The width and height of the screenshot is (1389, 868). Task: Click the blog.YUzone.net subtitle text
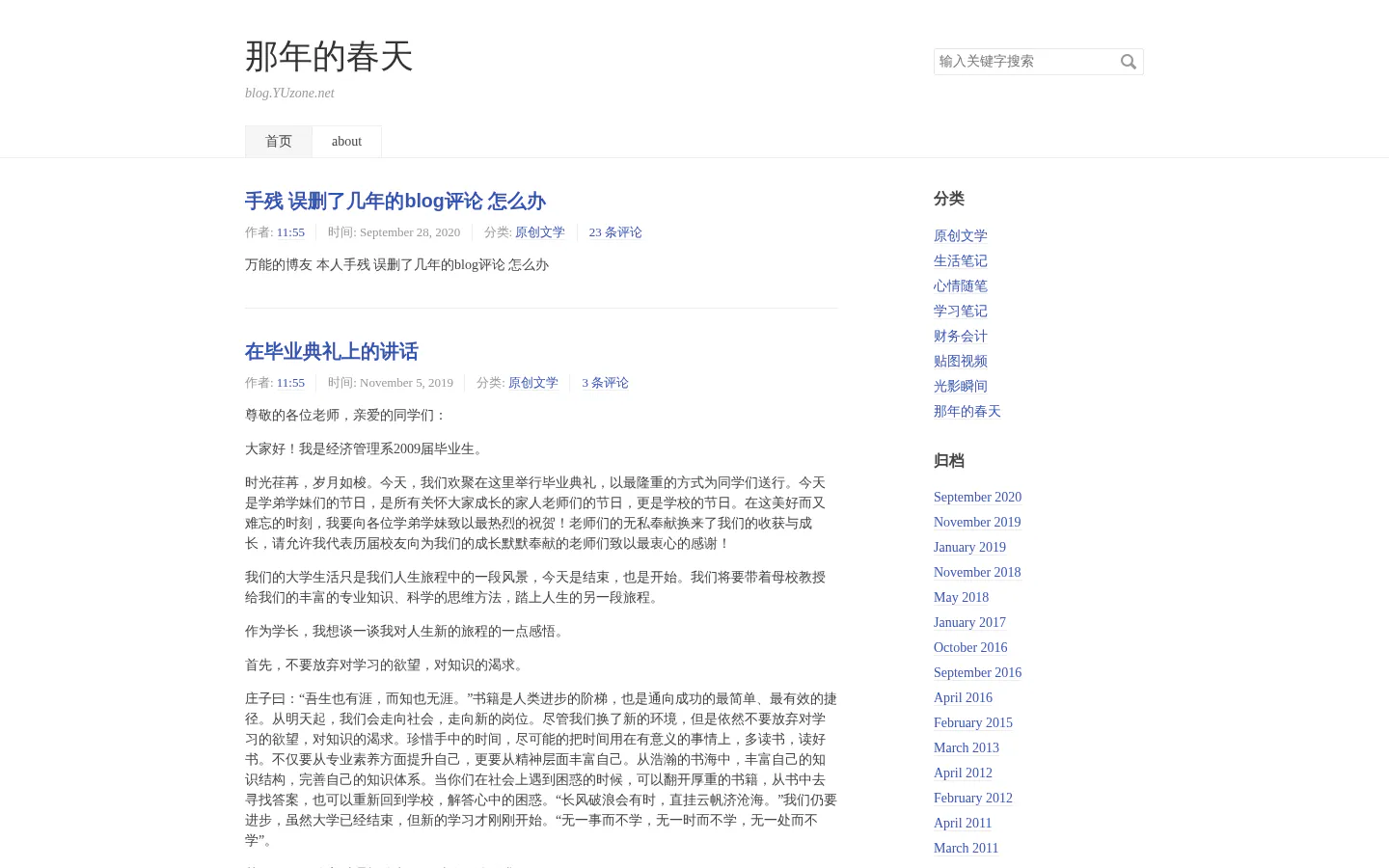[x=289, y=94]
